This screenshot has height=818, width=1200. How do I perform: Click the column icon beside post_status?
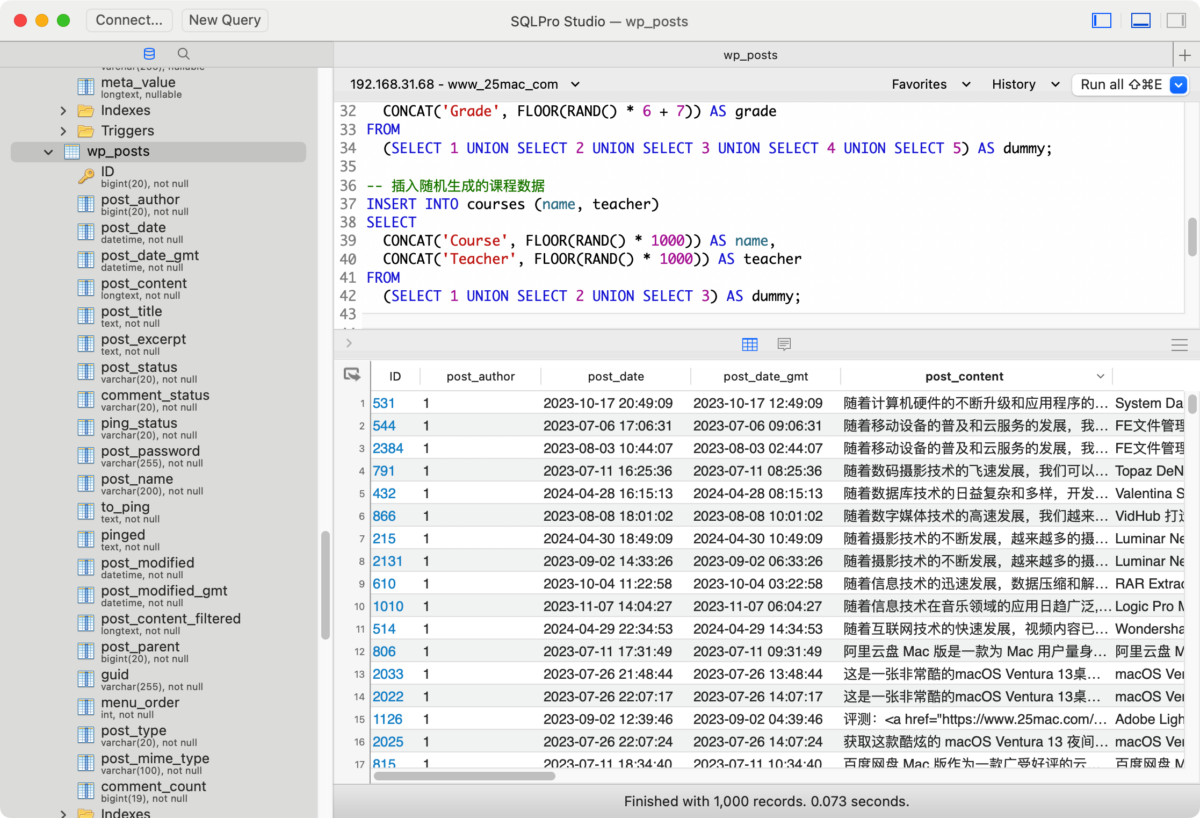click(86, 372)
